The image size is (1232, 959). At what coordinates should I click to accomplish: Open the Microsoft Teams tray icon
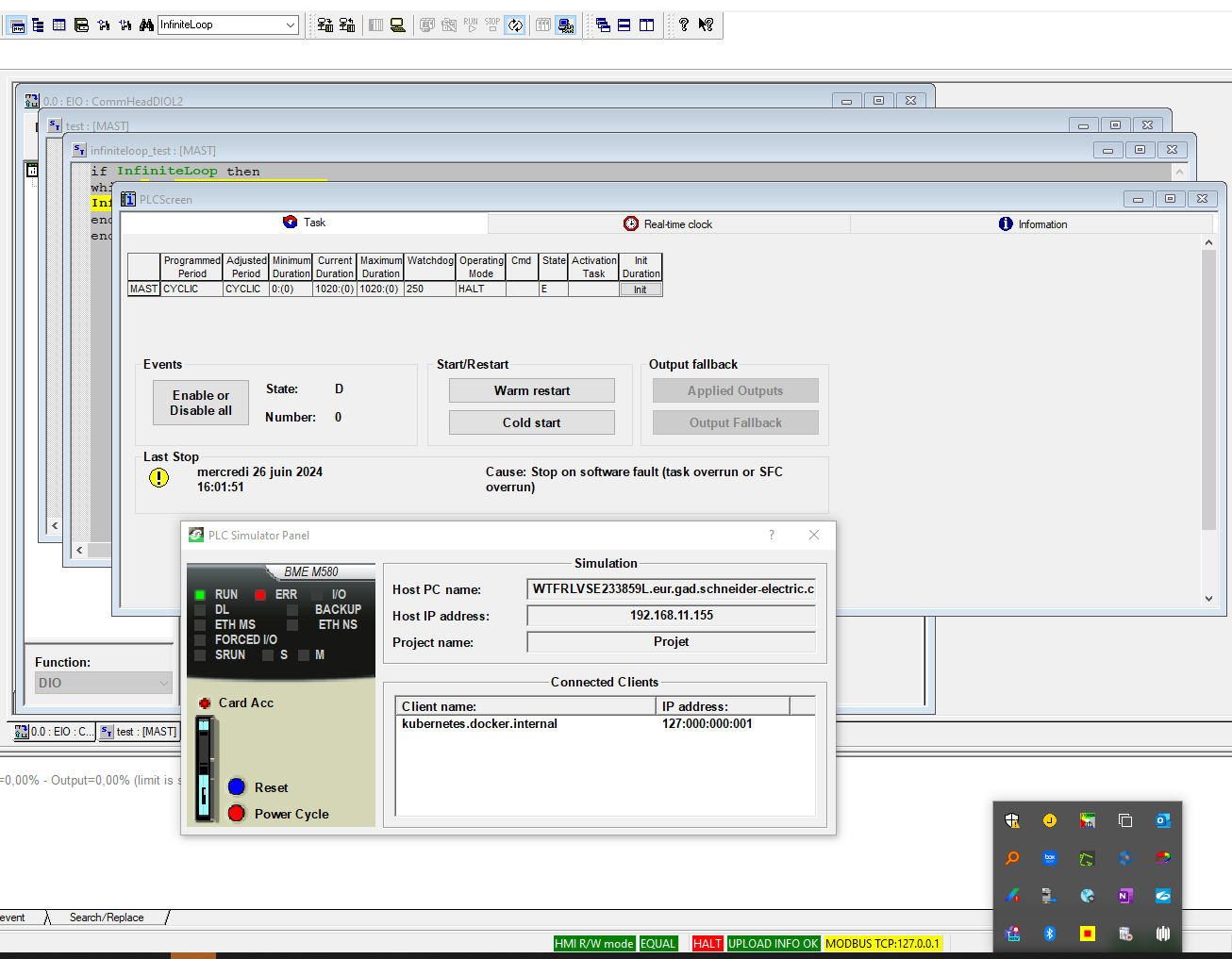coord(1012,934)
